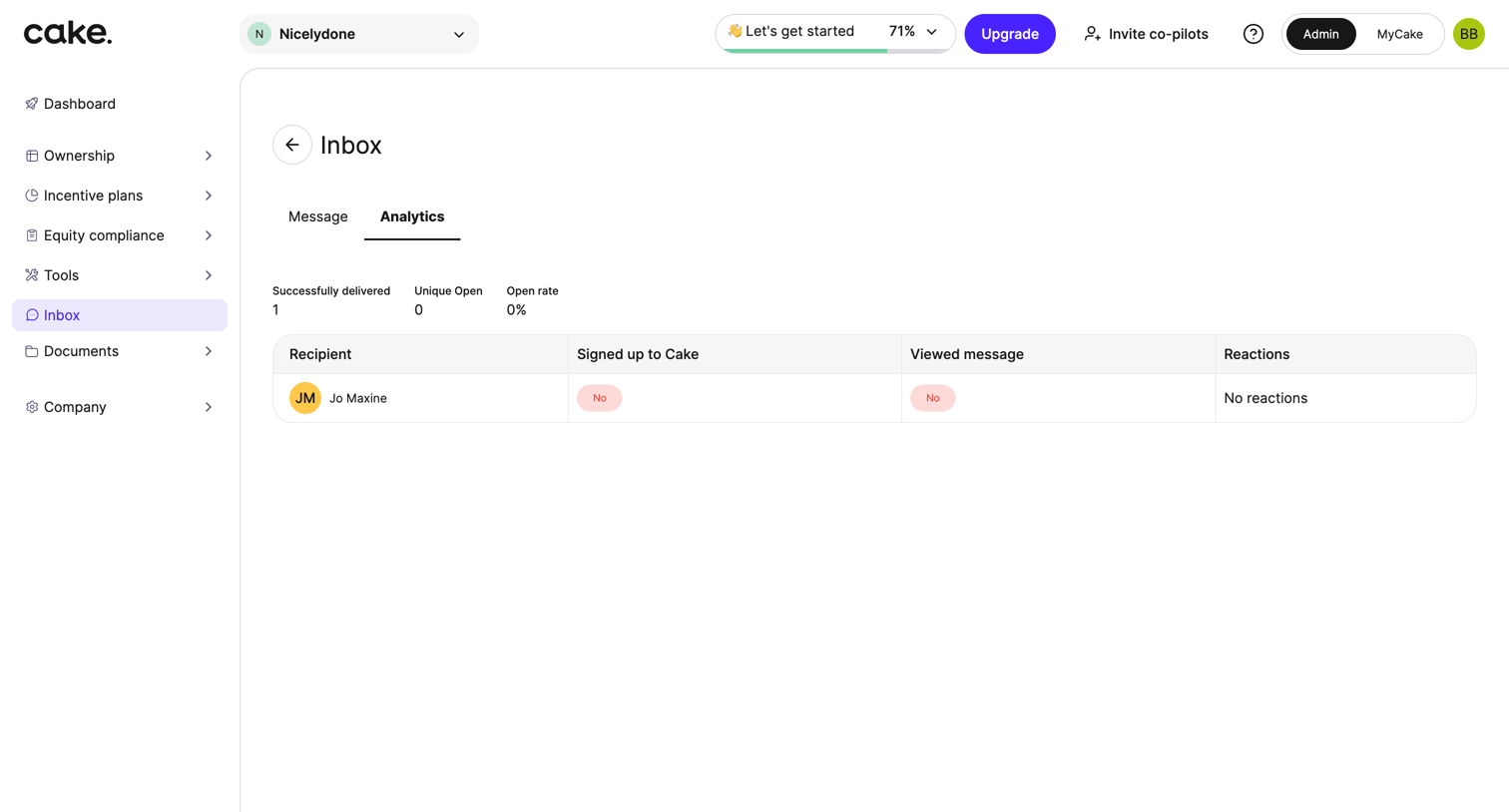This screenshot has width=1509, height=812.
Task: Click the Invite co-pilots person icon
Action: (x=1093, y=34)
